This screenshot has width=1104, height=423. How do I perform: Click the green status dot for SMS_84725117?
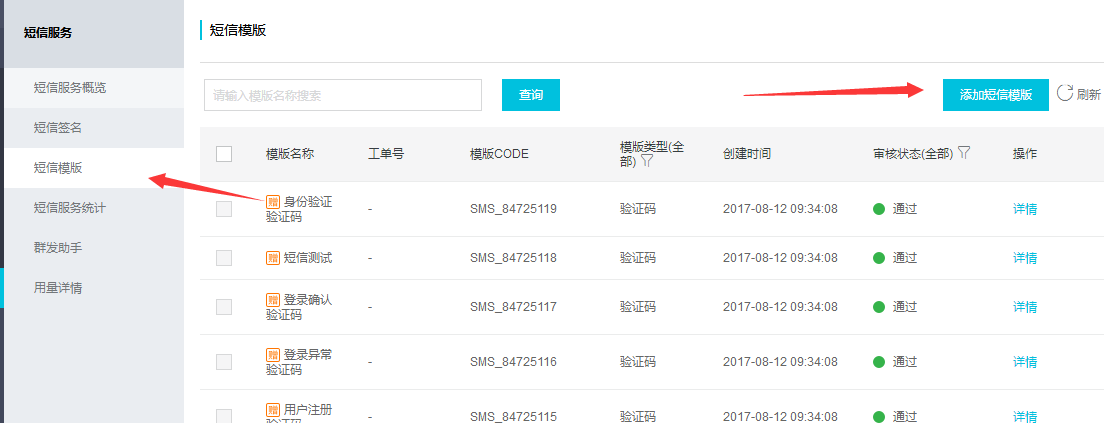tap(879, 307)
